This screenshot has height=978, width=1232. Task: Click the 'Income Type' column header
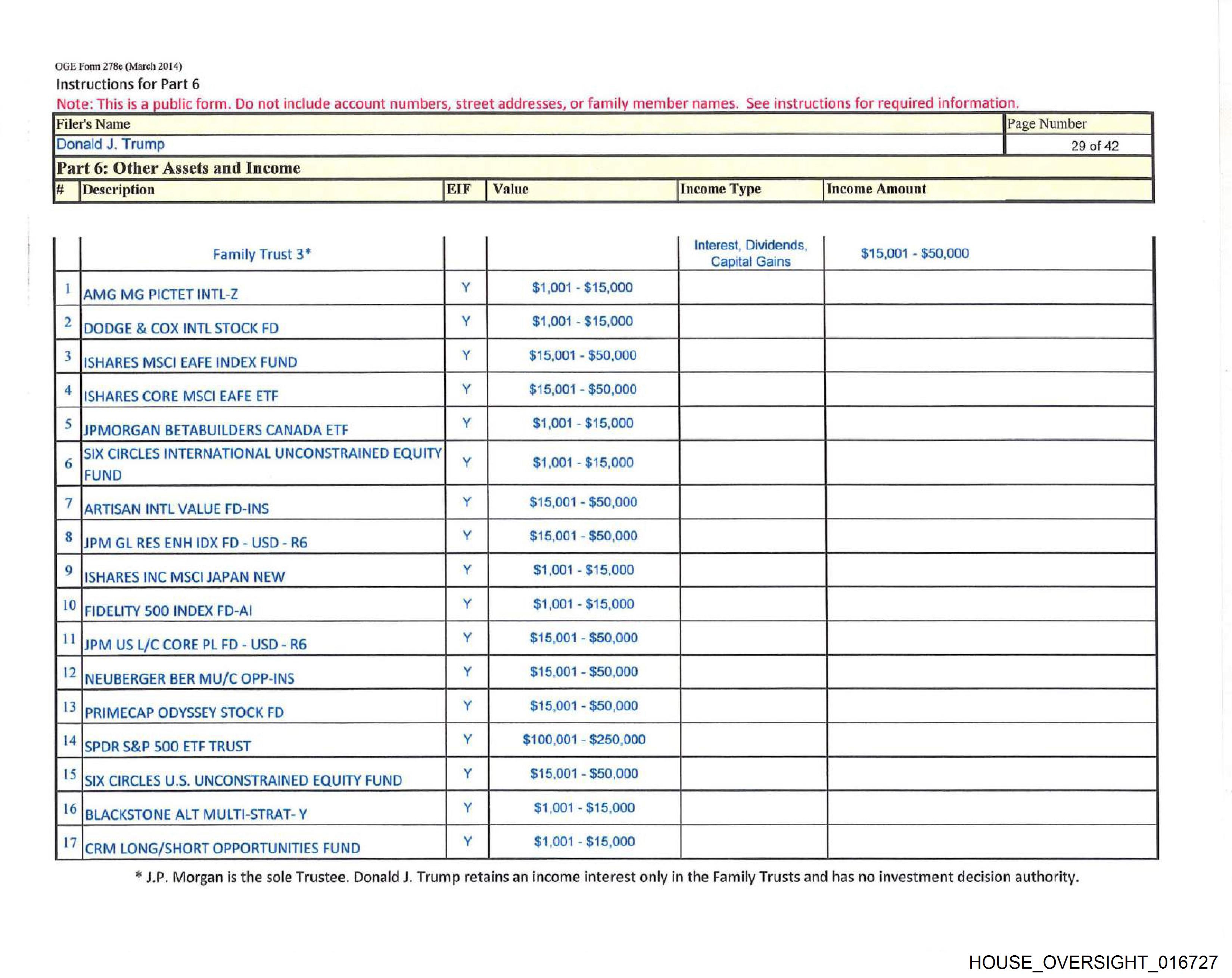coord(720,189)
